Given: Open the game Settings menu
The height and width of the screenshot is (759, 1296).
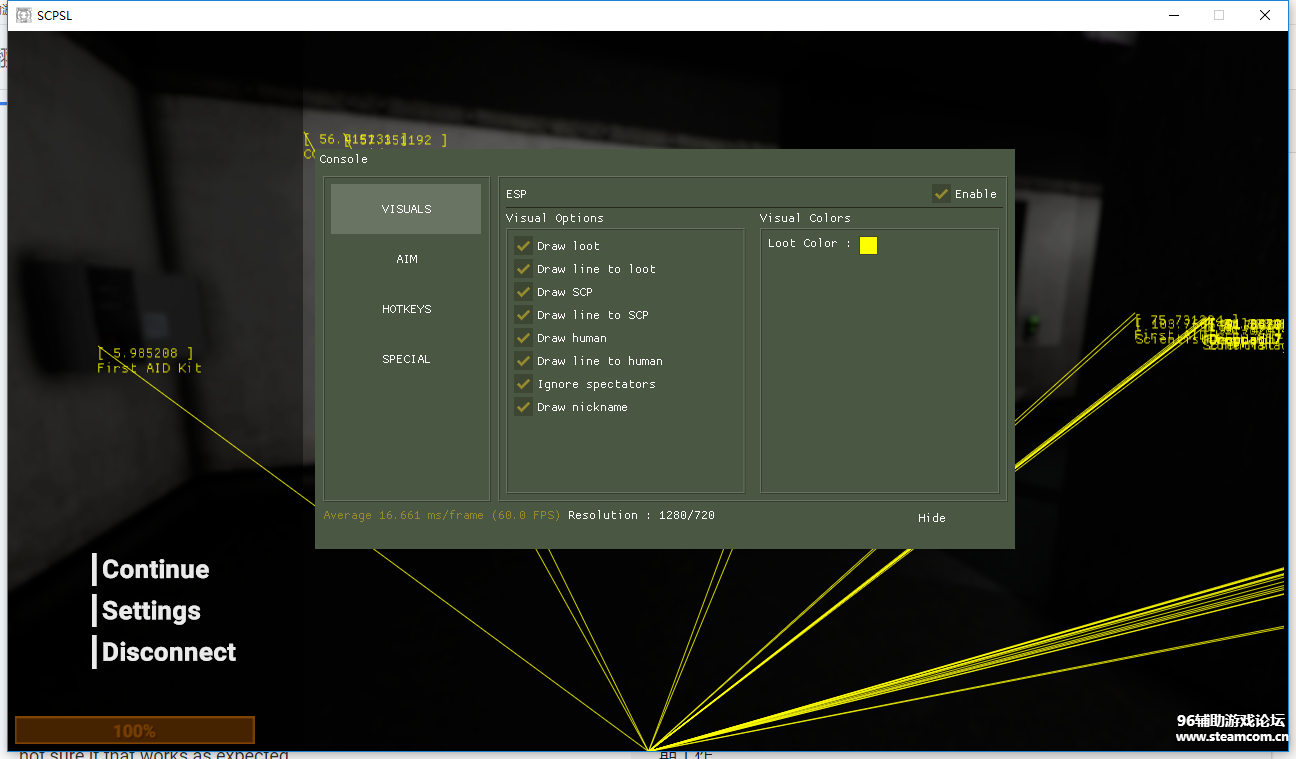Looking at the screenshot, I should click(x=151, y=611).
